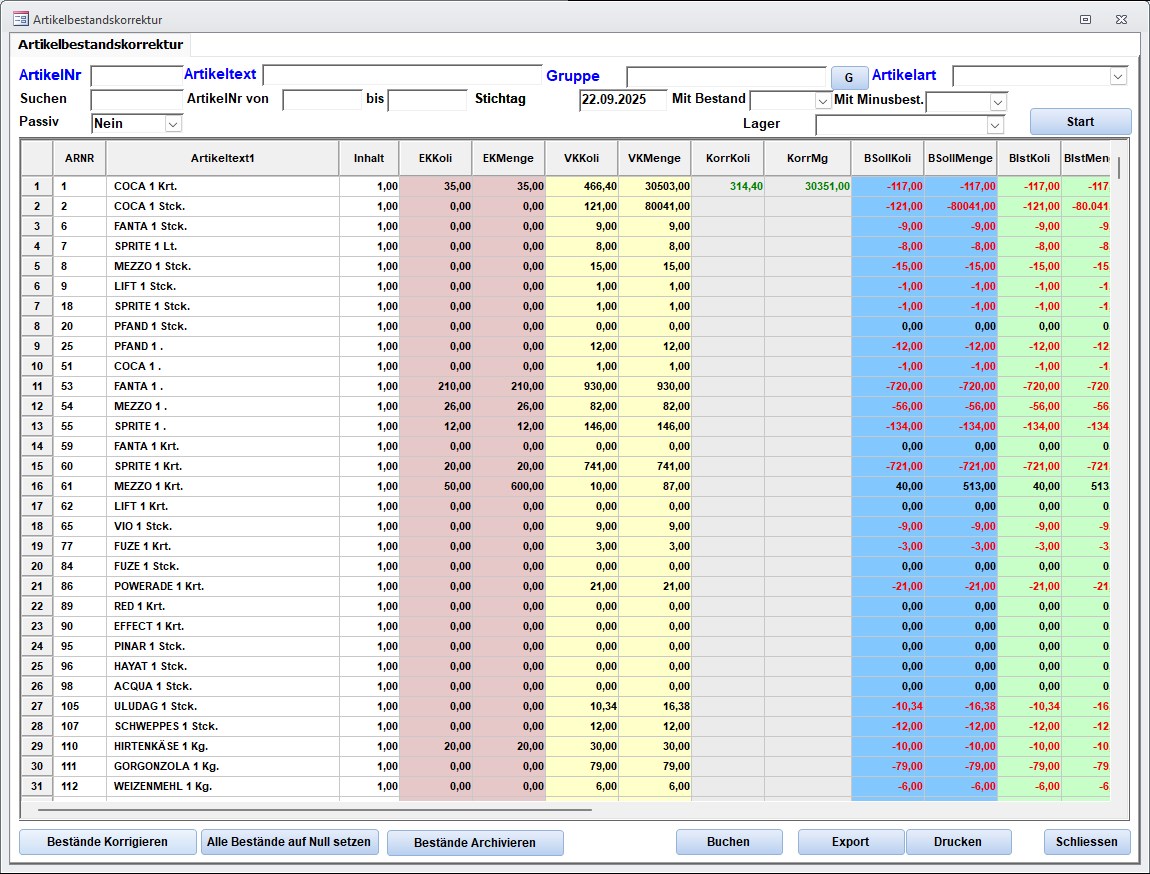Screen dimensions: 1150x874
Task: Expand the Lager dropdown list
Action: click(x=994, y=125)
